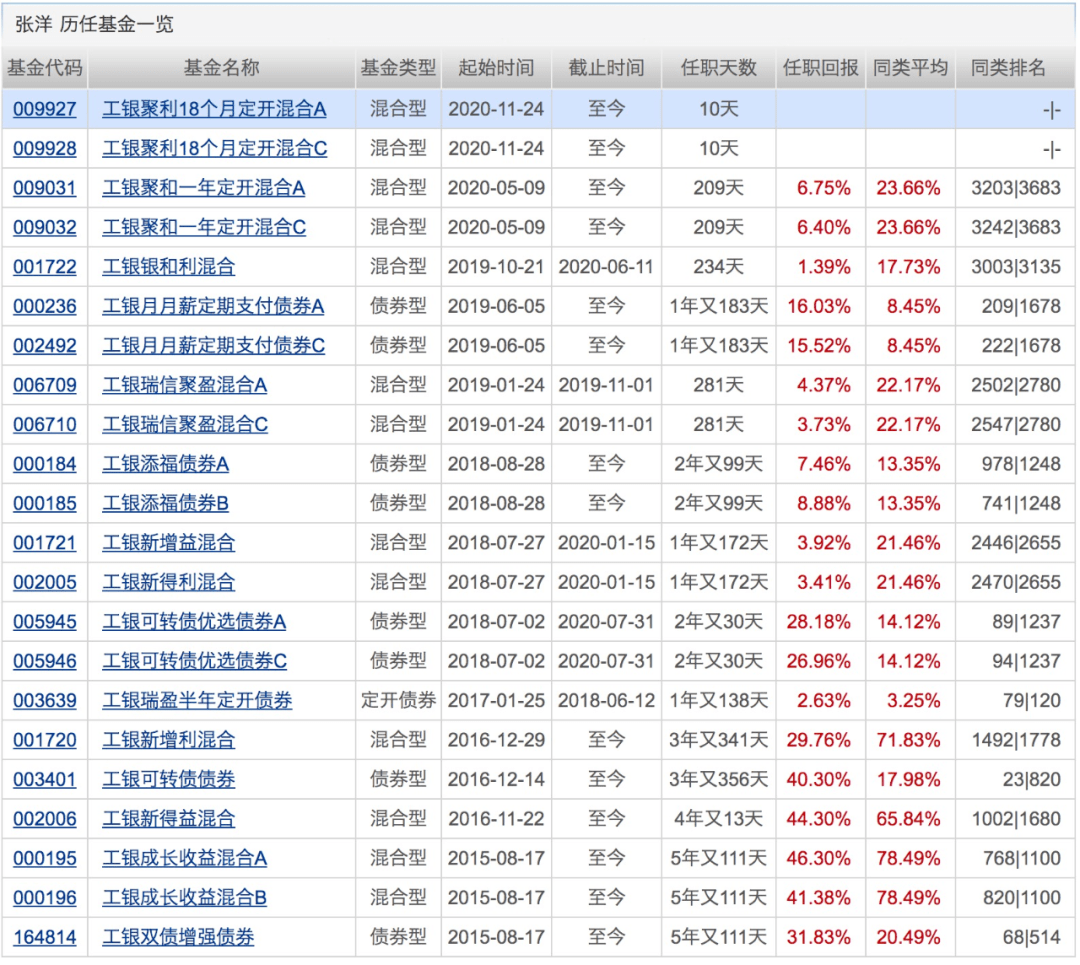Open fund link 工银可转债优选债券A
The width and height of the screenshot is (1080, 965).
pos(194,622)
